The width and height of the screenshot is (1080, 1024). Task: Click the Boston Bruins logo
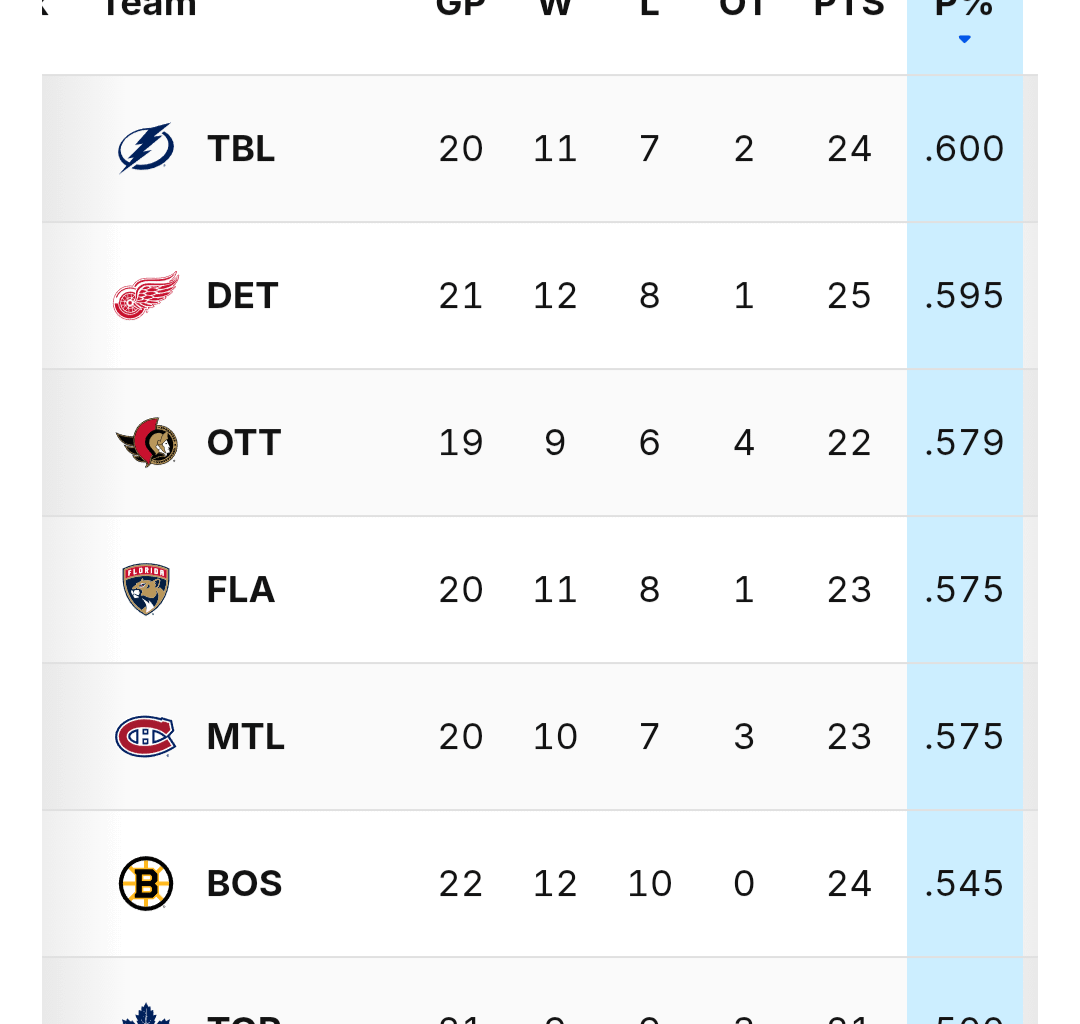click(x=146, y=884)
